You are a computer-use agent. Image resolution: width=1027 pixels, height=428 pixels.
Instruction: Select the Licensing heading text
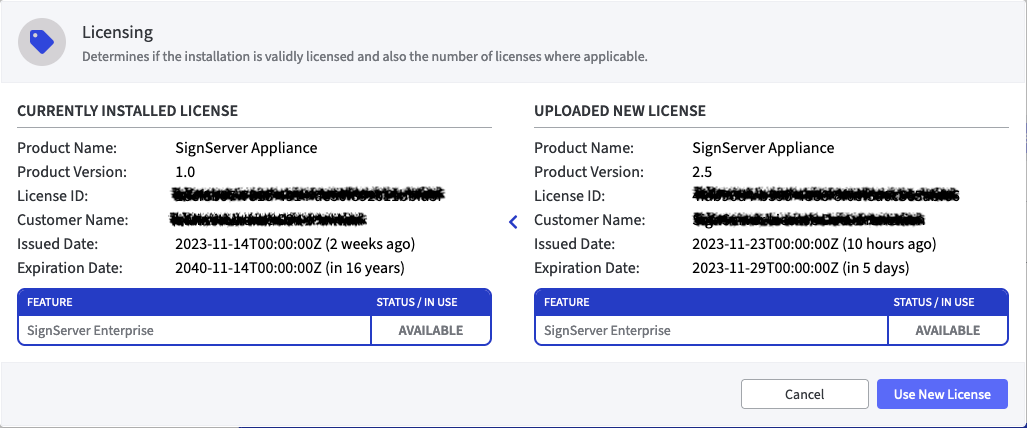pos(117,33)
